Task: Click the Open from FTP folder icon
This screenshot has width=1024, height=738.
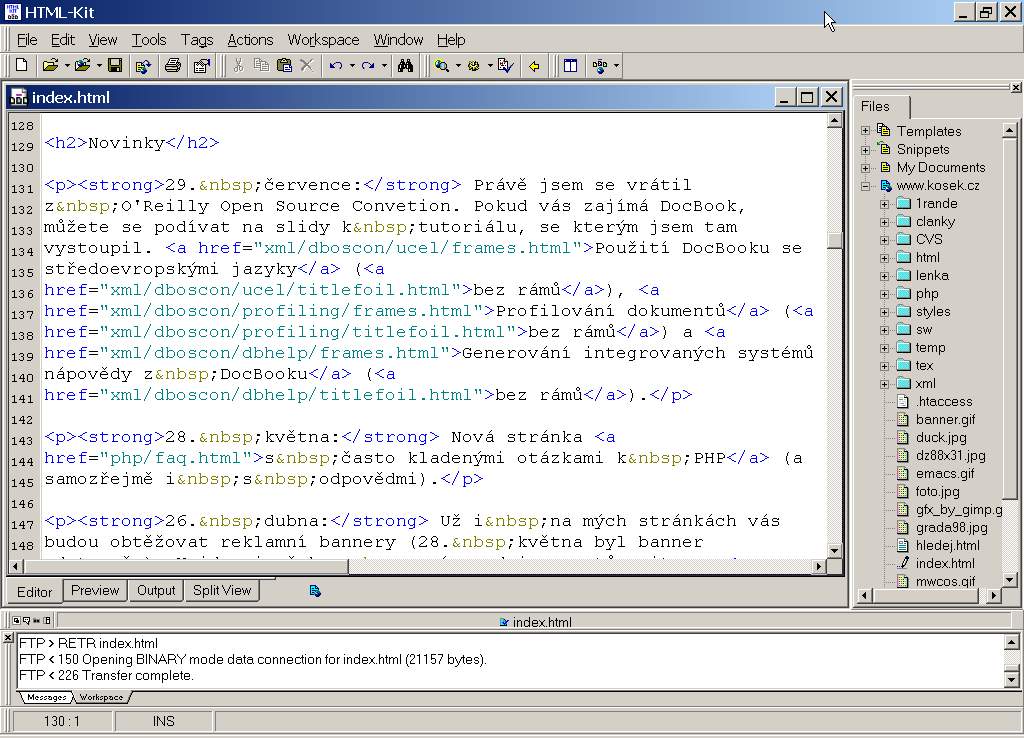Action: (82, 65)
